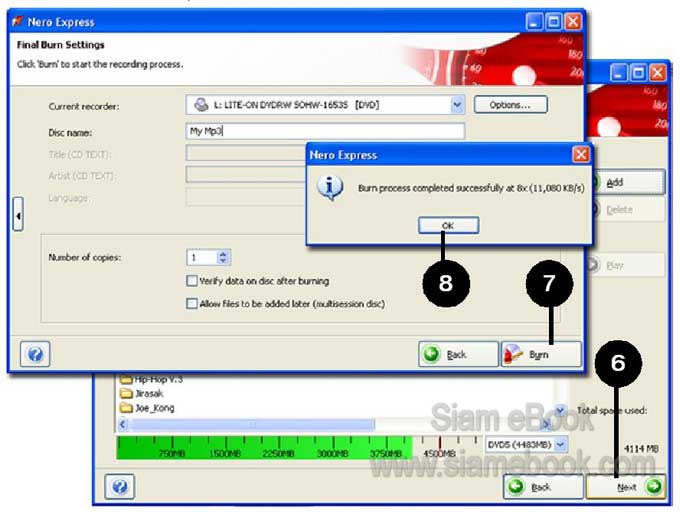Click the Final Burn Settings heading
The height and width of the screenshot is (512, 680).
click(61, 45)
